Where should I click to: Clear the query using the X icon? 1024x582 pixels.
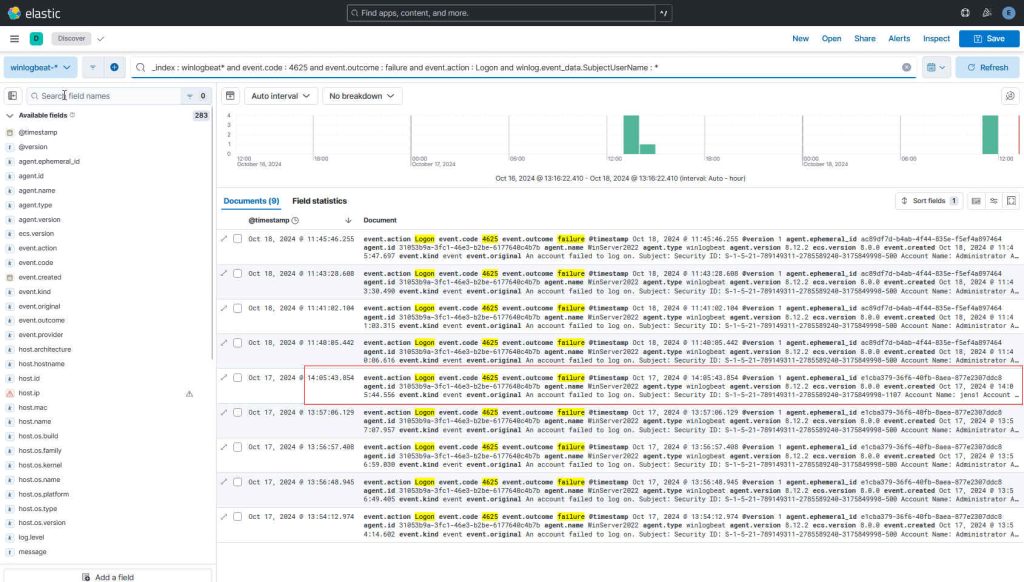[908, 67]
